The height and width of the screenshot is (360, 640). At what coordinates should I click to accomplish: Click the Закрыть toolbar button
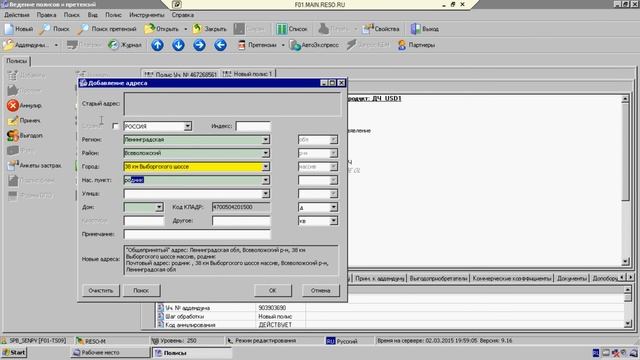click(x=210, y=29)
